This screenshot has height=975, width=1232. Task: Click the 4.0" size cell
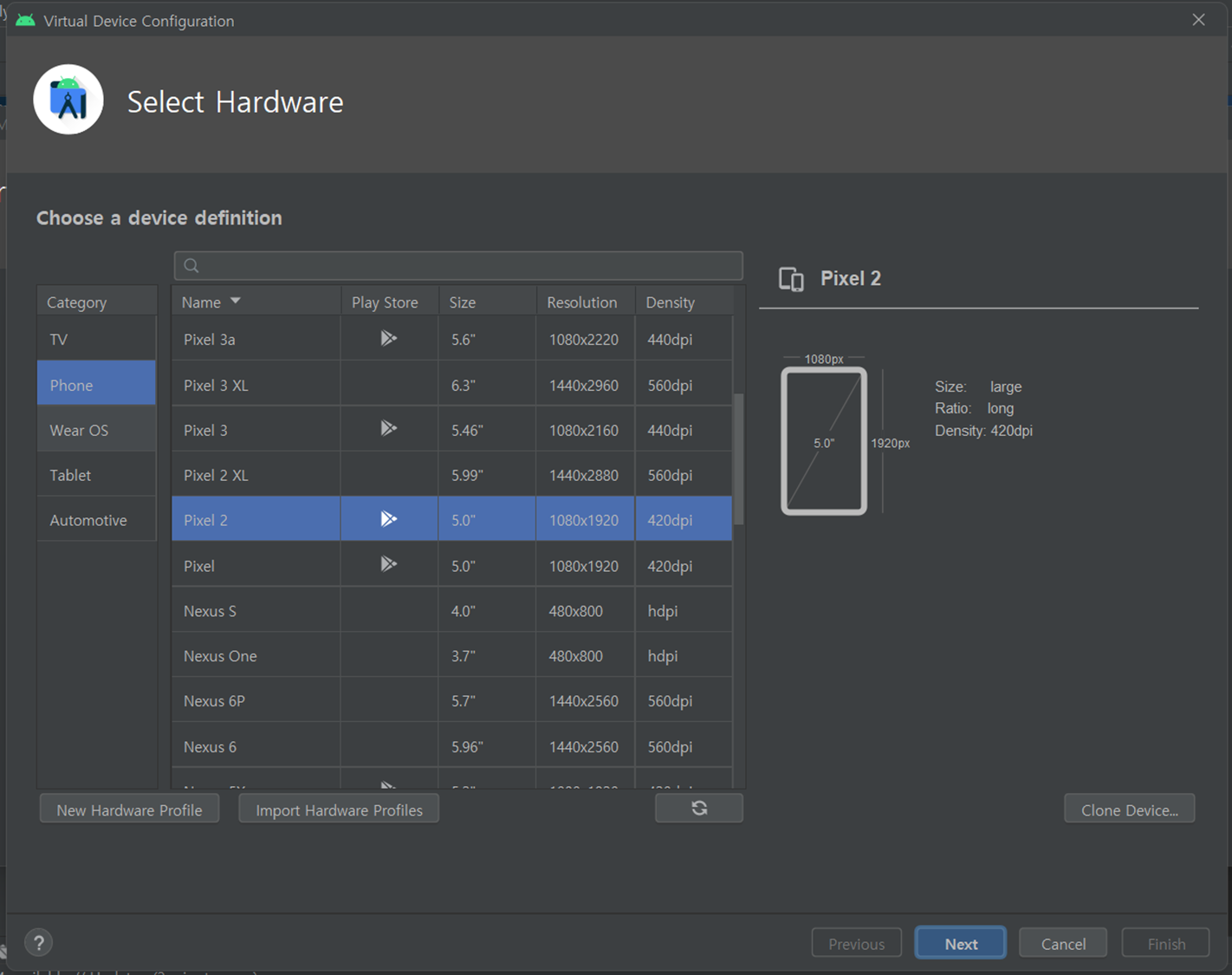(x=487, y=610)
